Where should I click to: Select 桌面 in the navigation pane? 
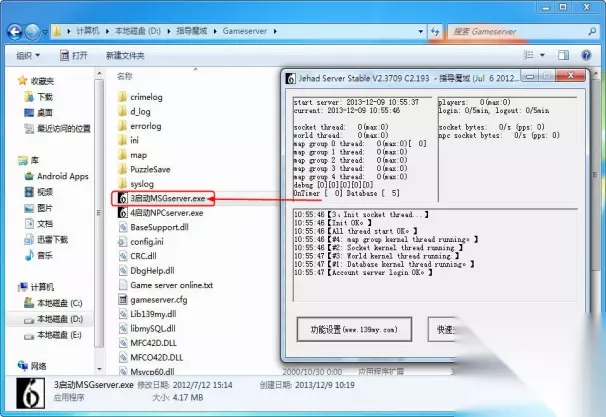38,112
